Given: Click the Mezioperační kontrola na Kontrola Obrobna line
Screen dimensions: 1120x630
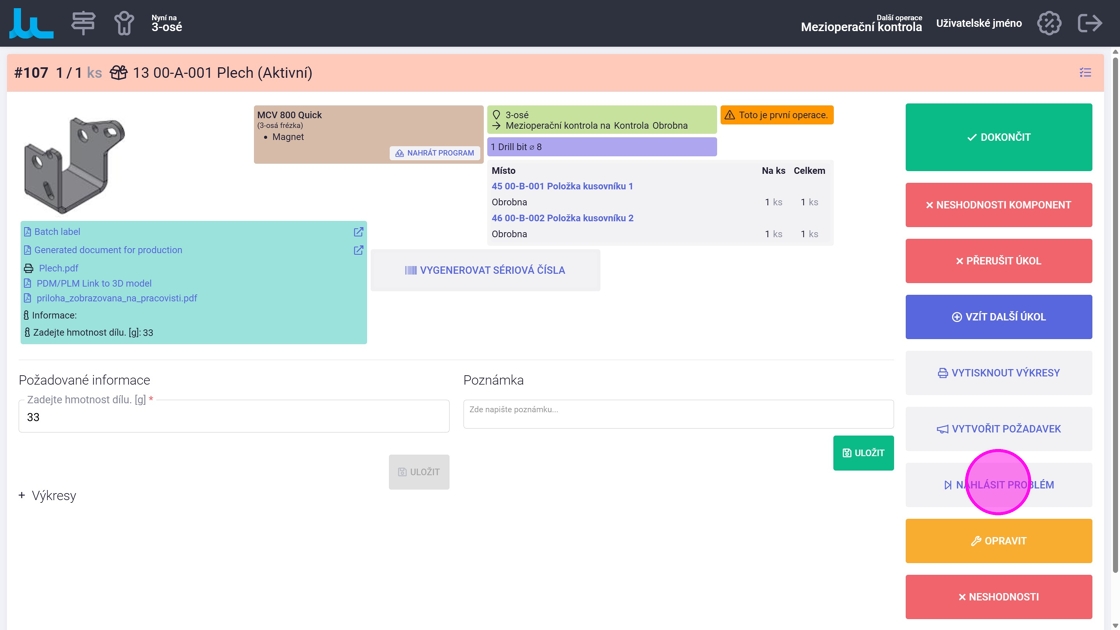Looking at the screenshot, I should click(x=596, y=126).
